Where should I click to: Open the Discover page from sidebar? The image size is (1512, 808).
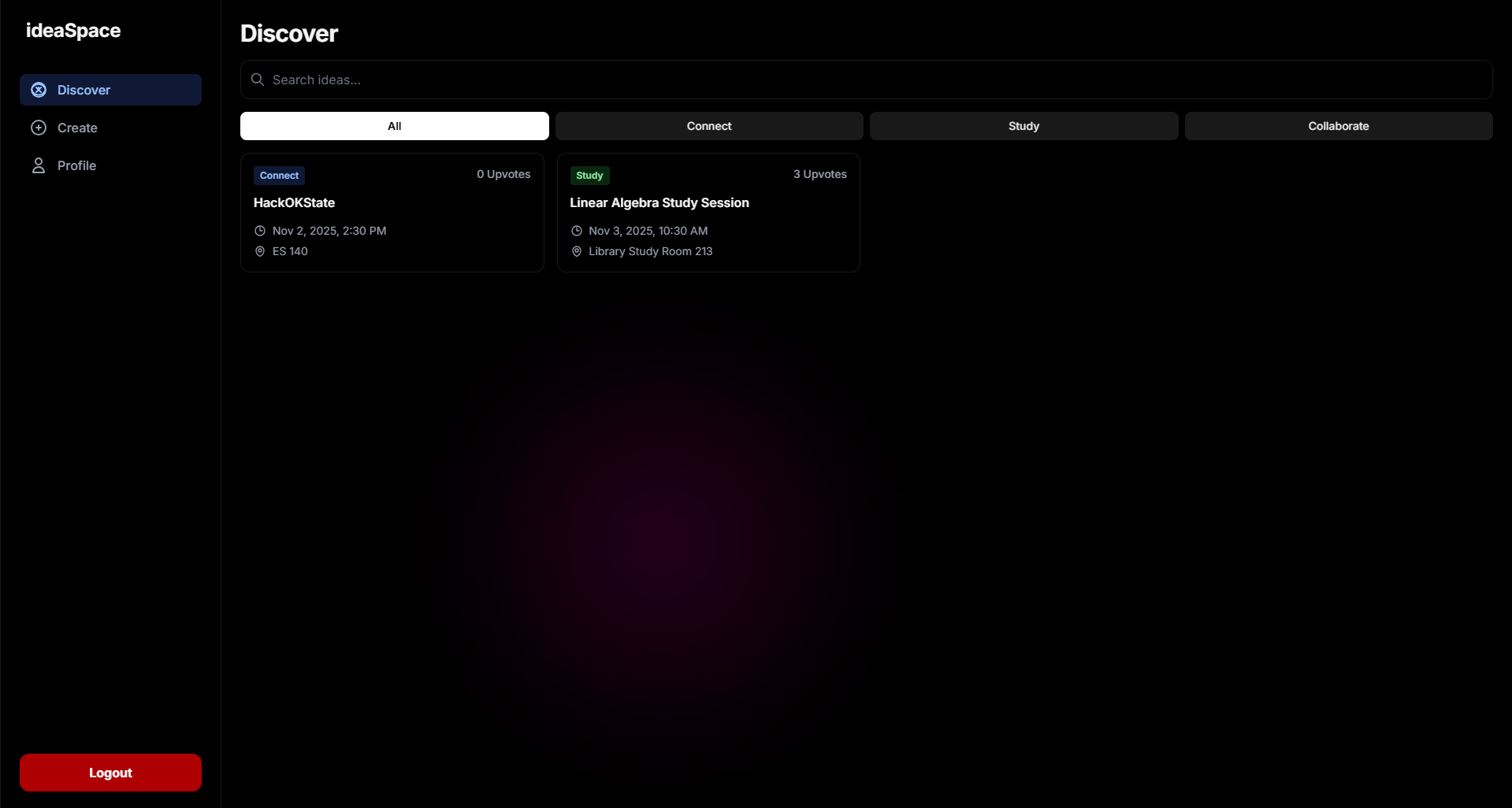[110, 90]
